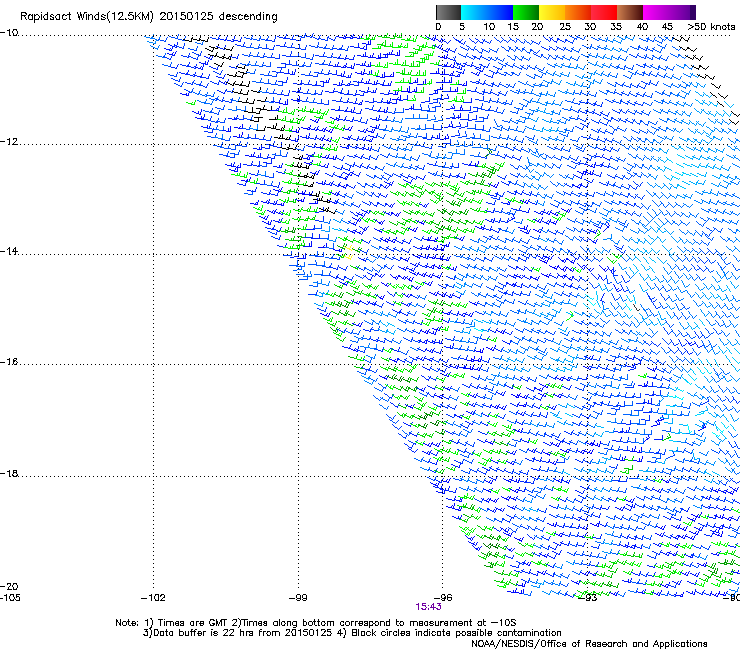Click the '-93' longitude axis label
Image resolution: width=740 pixels, height=650 pixels.
coord(588,598)
